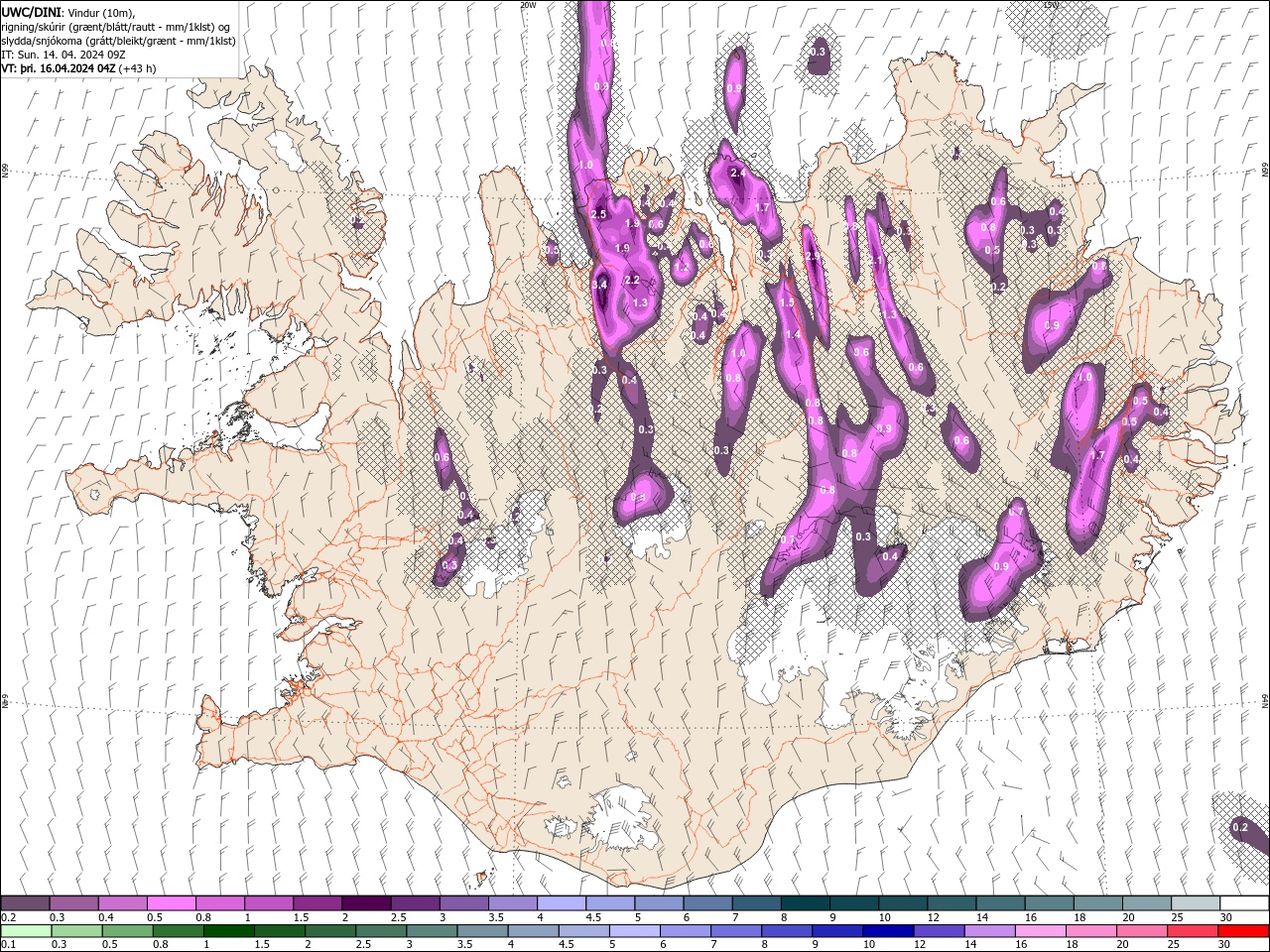Screen dimensions: 1270x952
Task: Pick the light pink 16–18 rain-scale swatch
Action: pyautogui.click(x=1040, y=930)
